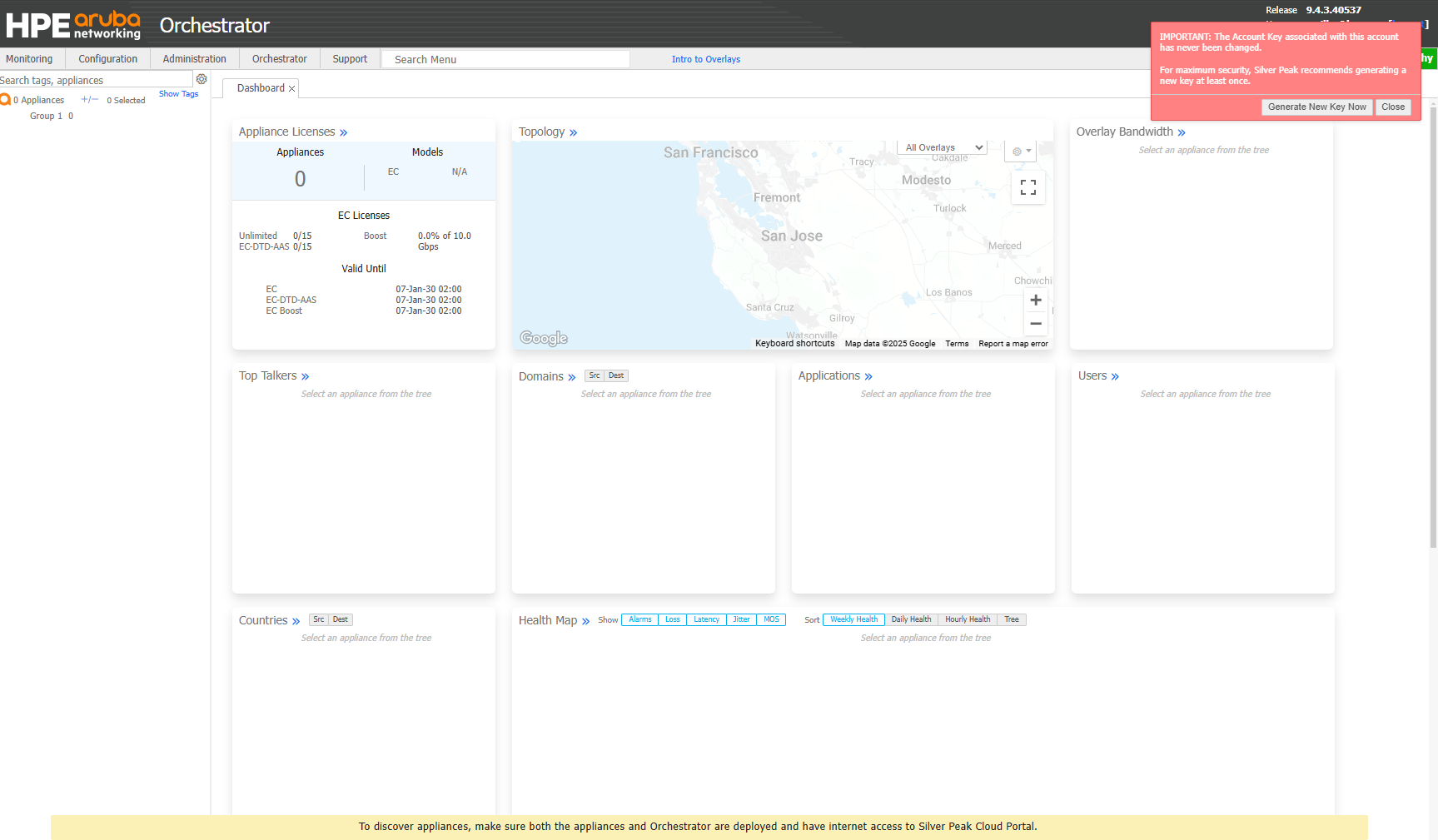Open the Orchestrator menu
Screen dimensions: 1438x840
(280, 59)
